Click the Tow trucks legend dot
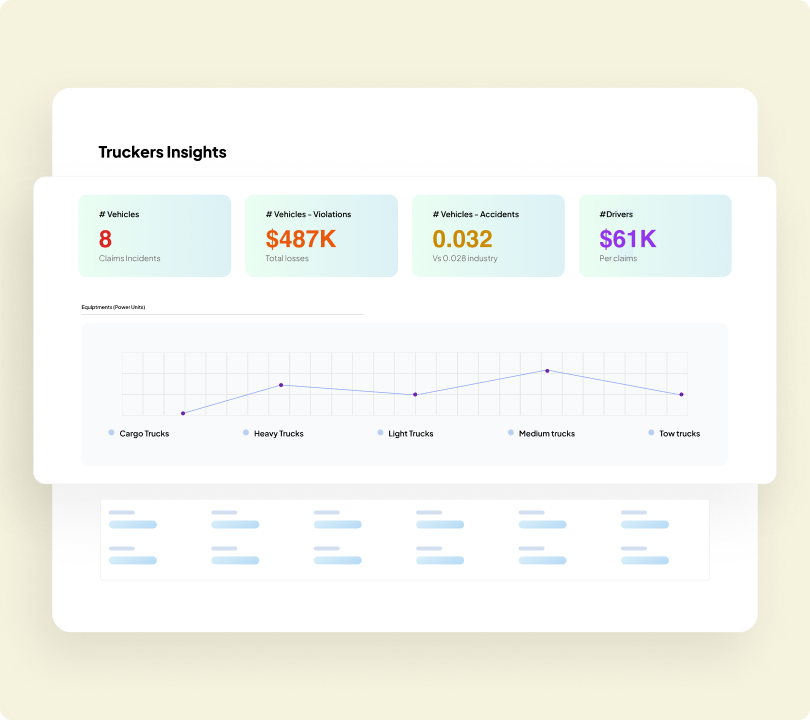The image size is (810, 720). [x=651, y=433]
